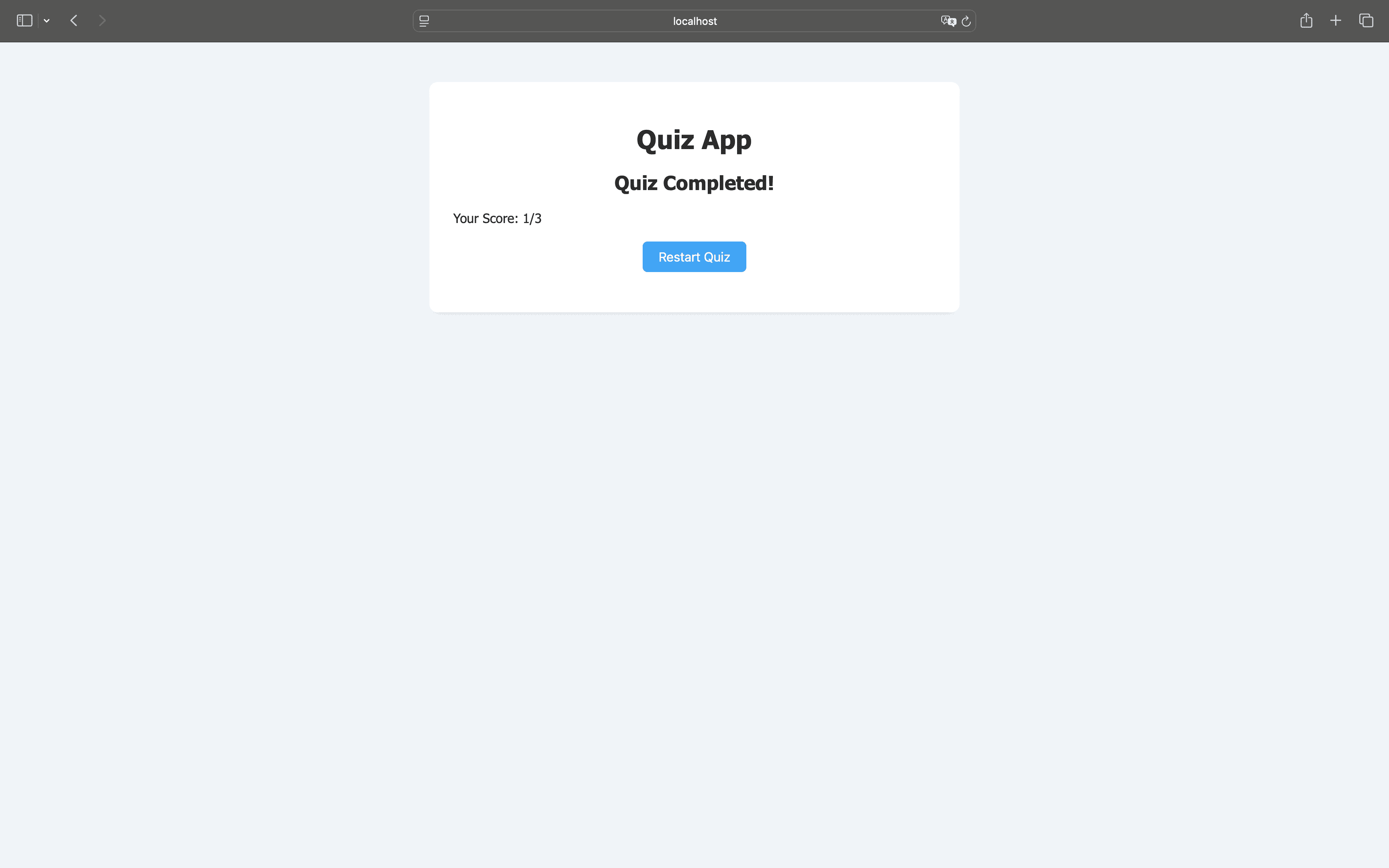Click the Your Score: 1/3 text
Viewport: 1389px width, 868px height.
[497, 219]
